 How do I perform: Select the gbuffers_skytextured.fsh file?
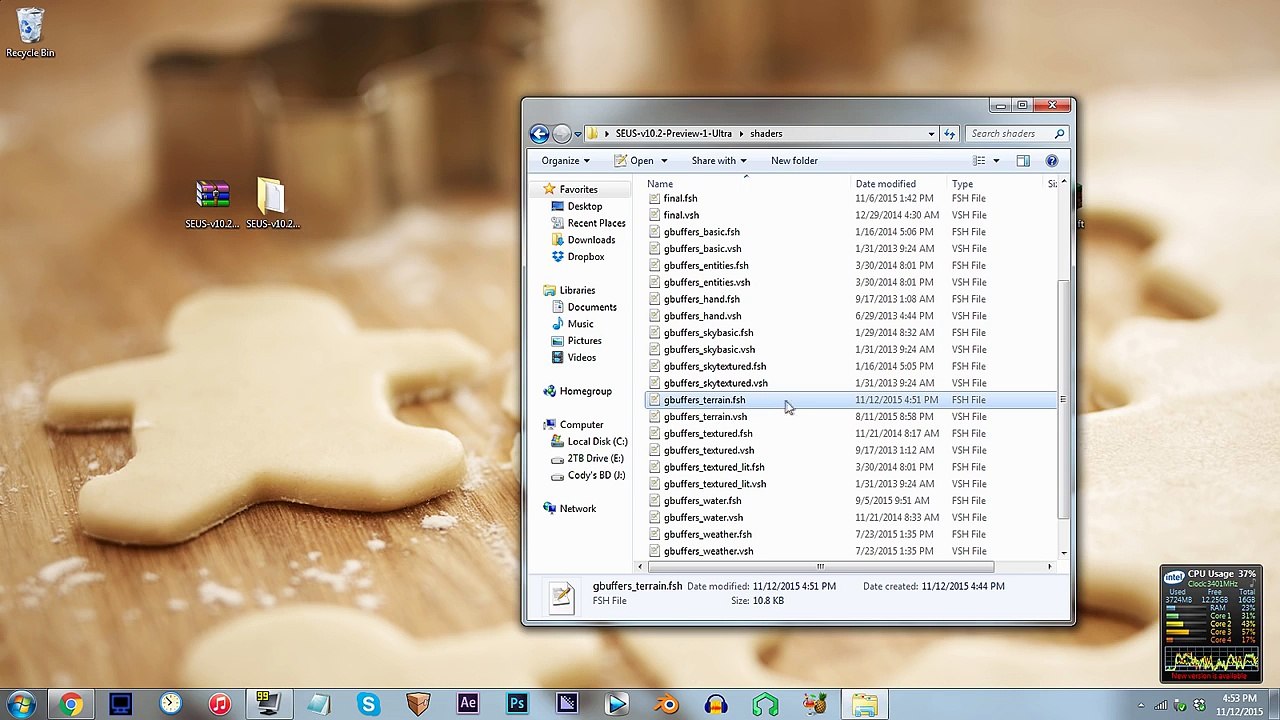[714, 367]
